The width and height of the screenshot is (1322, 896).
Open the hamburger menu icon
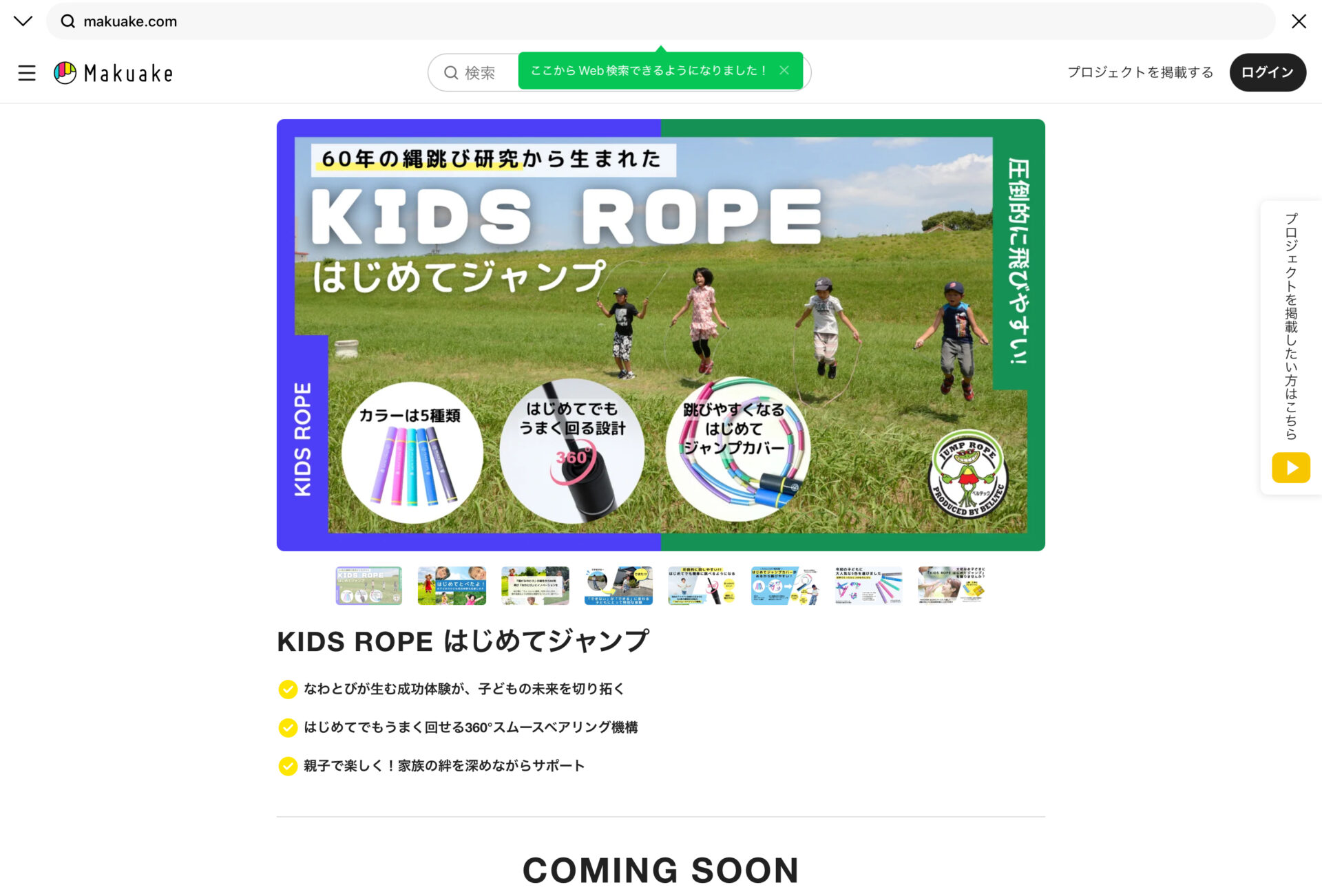27,73
